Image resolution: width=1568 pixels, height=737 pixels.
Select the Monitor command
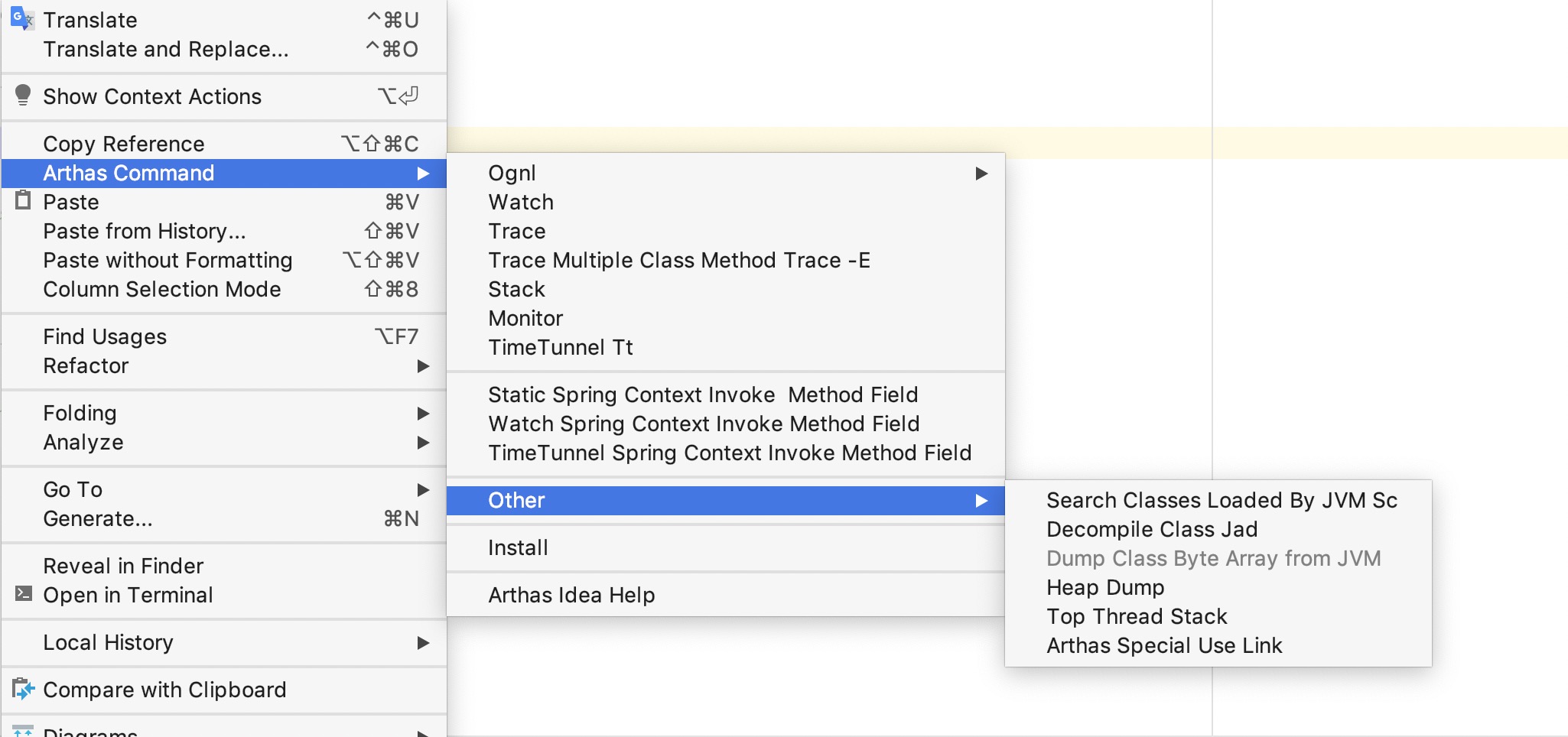[x=725, y=318]
